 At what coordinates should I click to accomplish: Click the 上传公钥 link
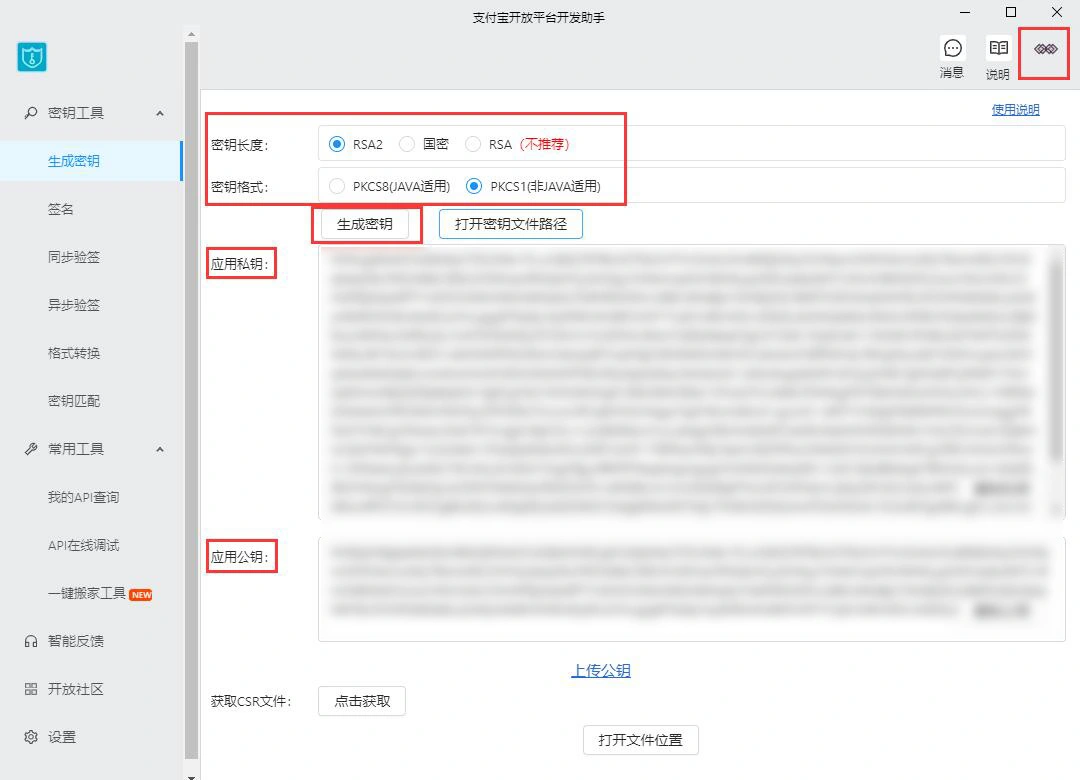[x=601, y=671]
